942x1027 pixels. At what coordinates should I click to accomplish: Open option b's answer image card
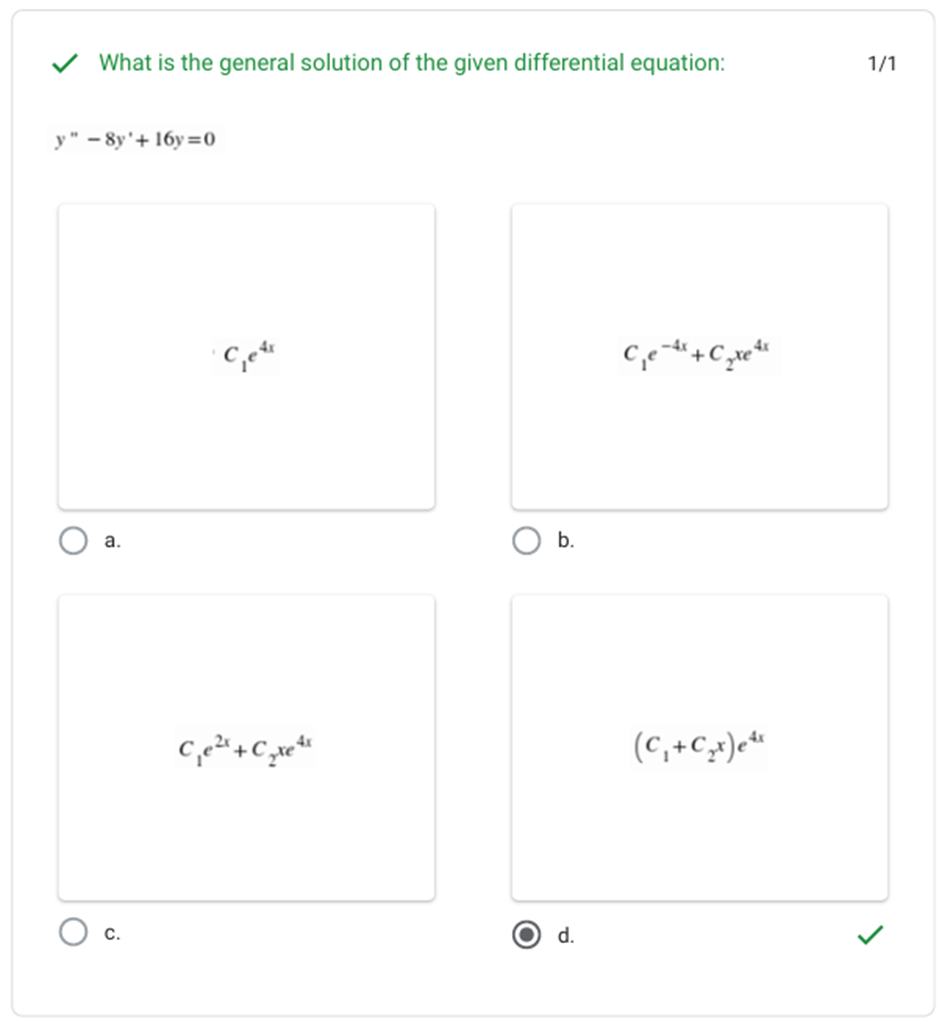[x=699, y=357]
